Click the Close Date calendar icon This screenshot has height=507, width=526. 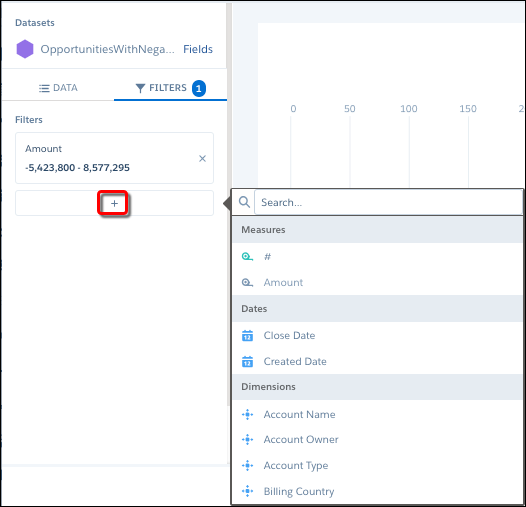point(248,335)
